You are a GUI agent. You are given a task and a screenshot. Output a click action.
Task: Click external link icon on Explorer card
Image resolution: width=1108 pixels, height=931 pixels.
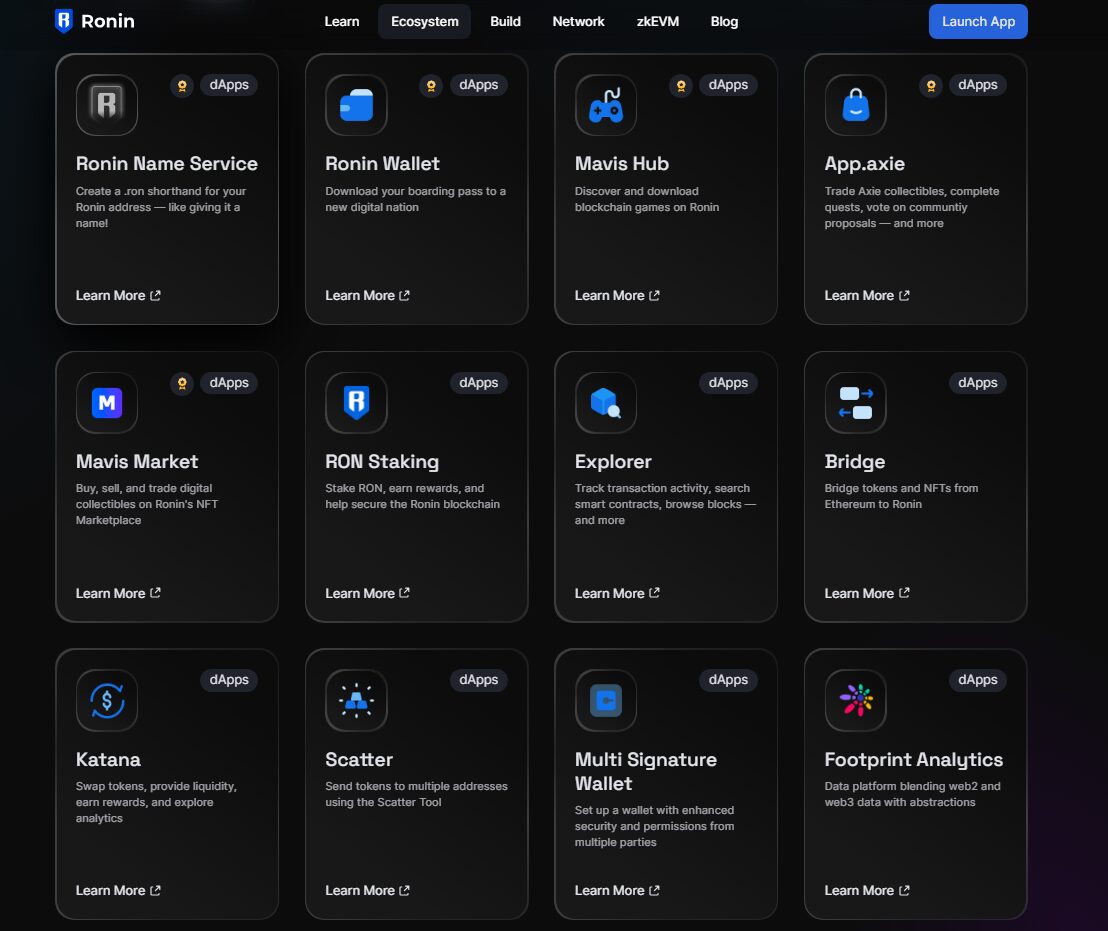pos(654,593)
